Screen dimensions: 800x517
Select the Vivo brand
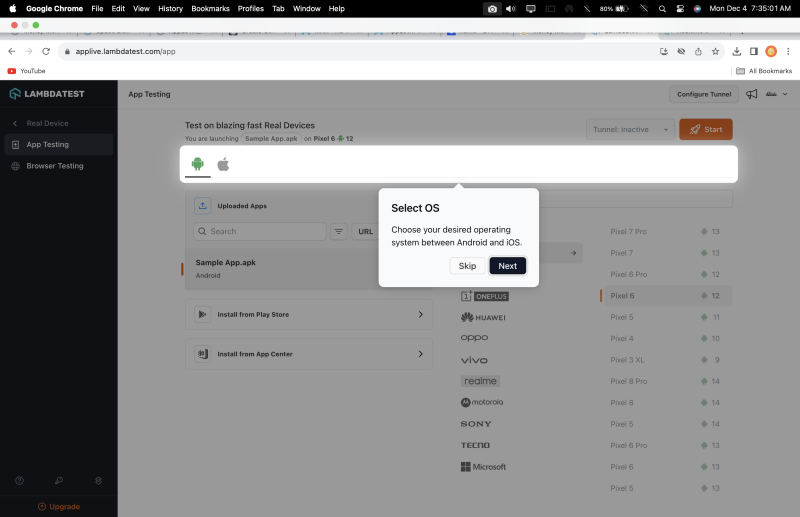pos(474,360)
